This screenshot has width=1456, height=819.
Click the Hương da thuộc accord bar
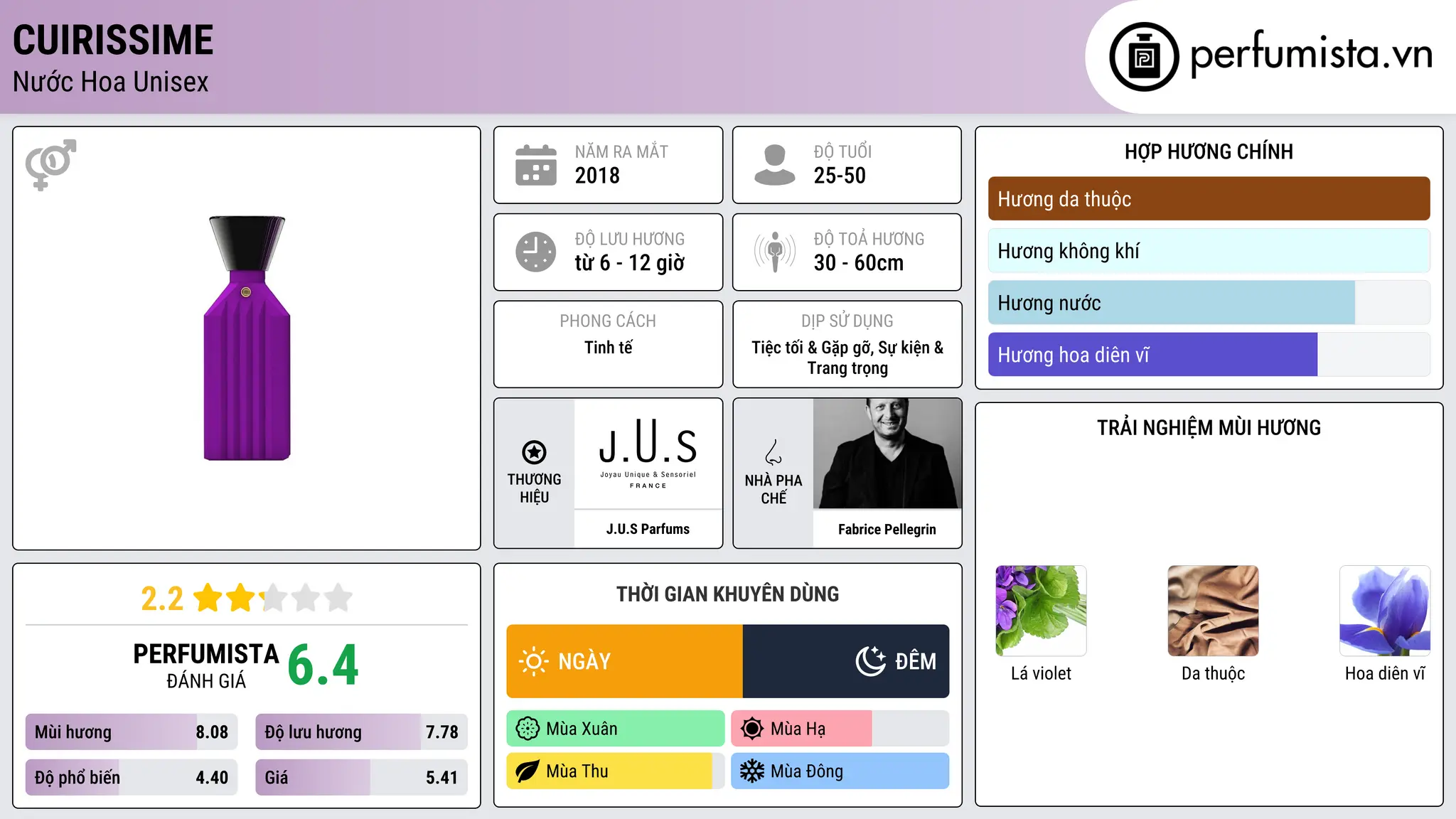1209,199
